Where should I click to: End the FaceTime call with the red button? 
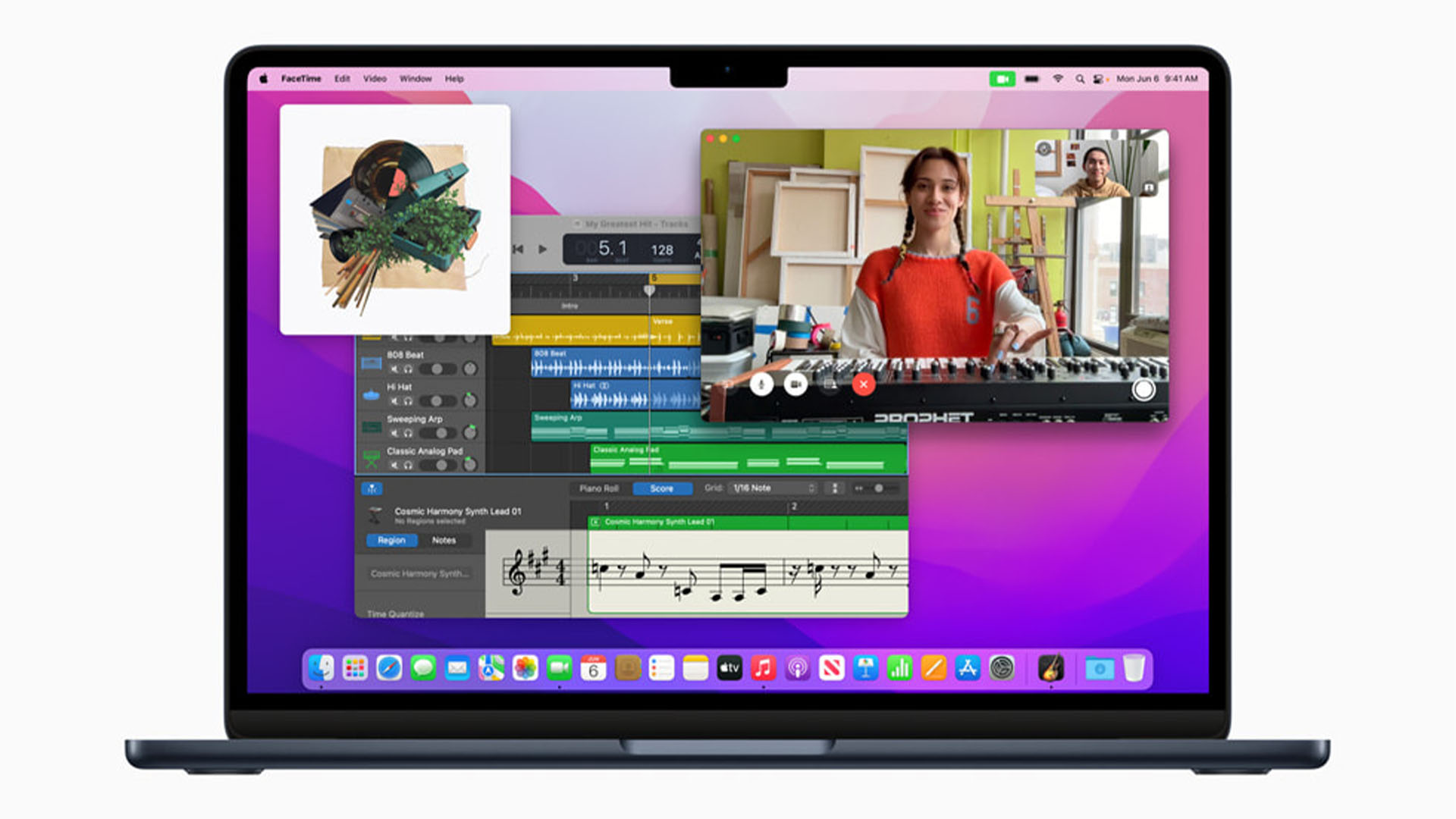pyautogui.click(x=863, y=384)
